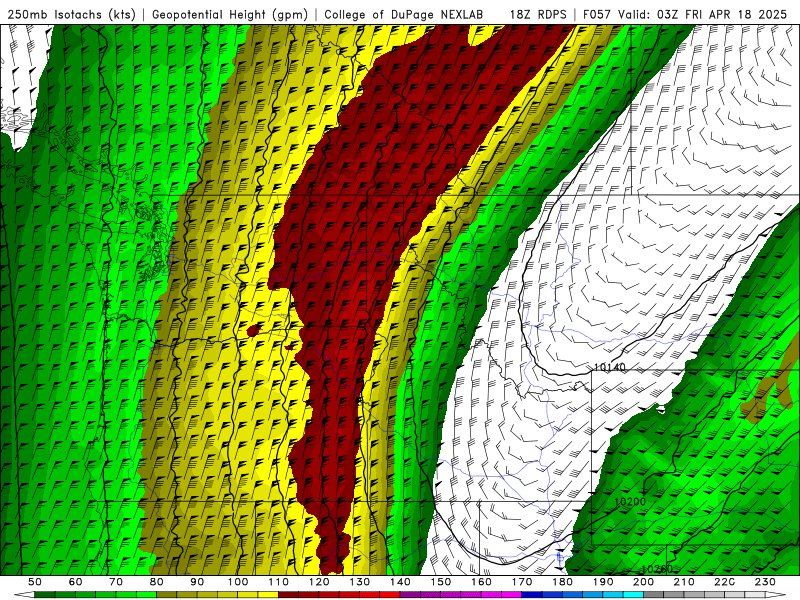Viewport: 800px width, 600px height.
Task: Click the '18Z RDPS' model run label
Action: click(x=538, y=14)
